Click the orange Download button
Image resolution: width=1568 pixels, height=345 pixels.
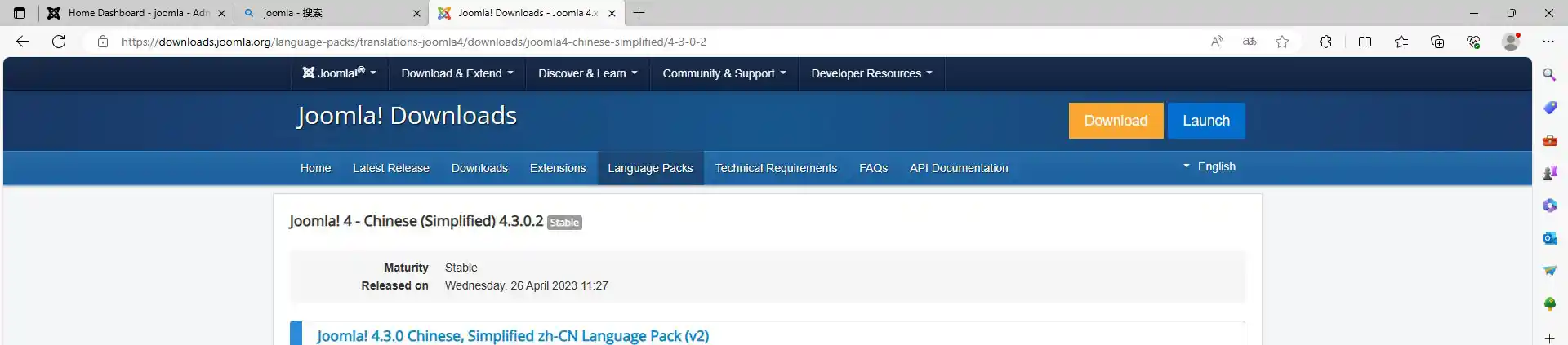point(1116,121)
